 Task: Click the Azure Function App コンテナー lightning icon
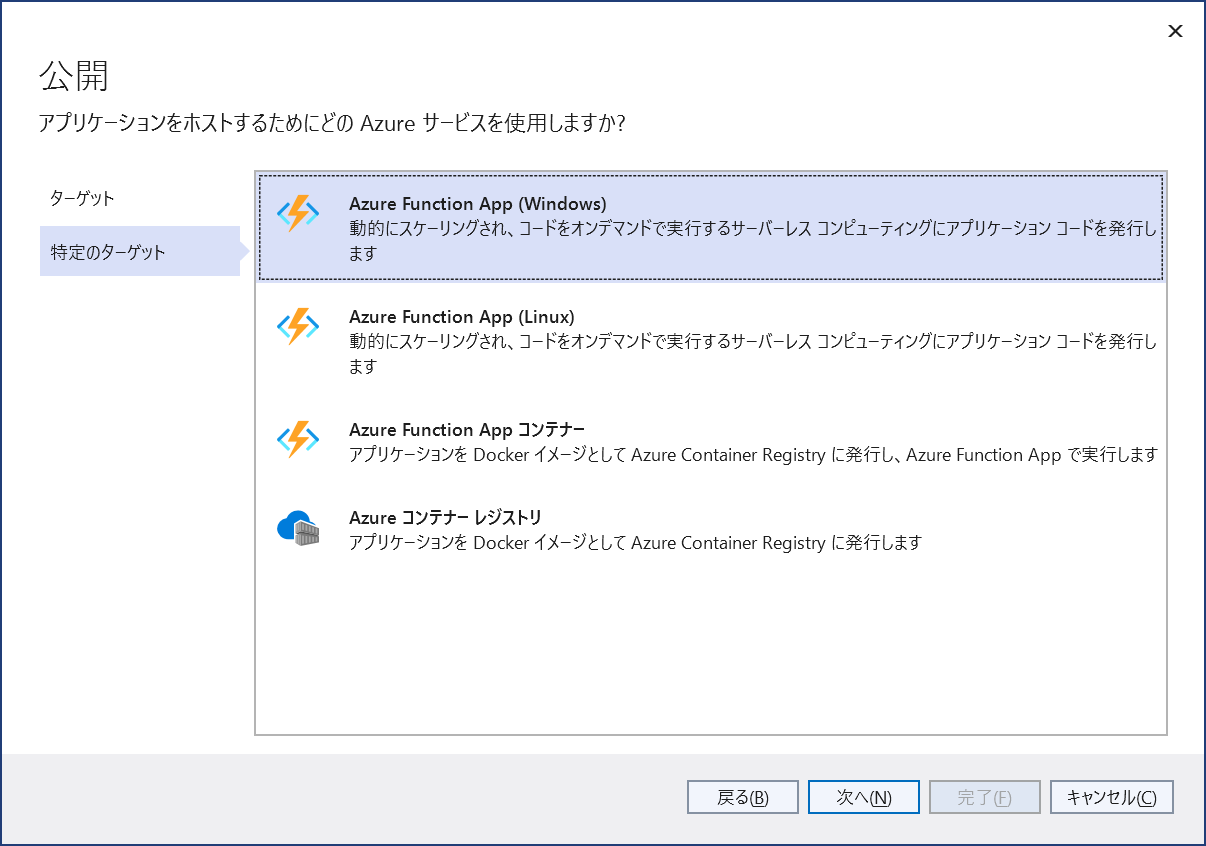297,440
